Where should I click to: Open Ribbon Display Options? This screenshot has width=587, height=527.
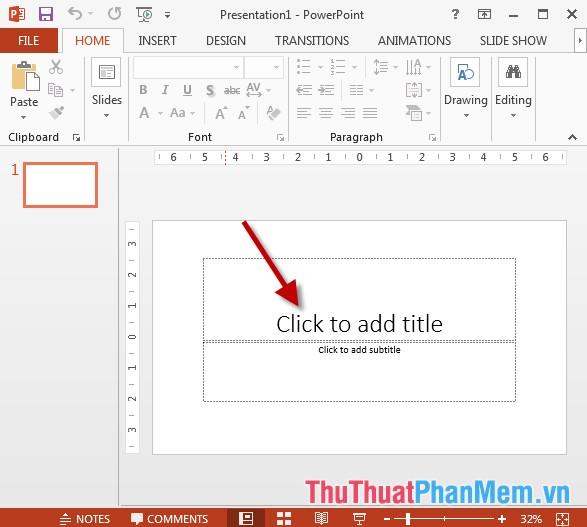coord(484,15)
